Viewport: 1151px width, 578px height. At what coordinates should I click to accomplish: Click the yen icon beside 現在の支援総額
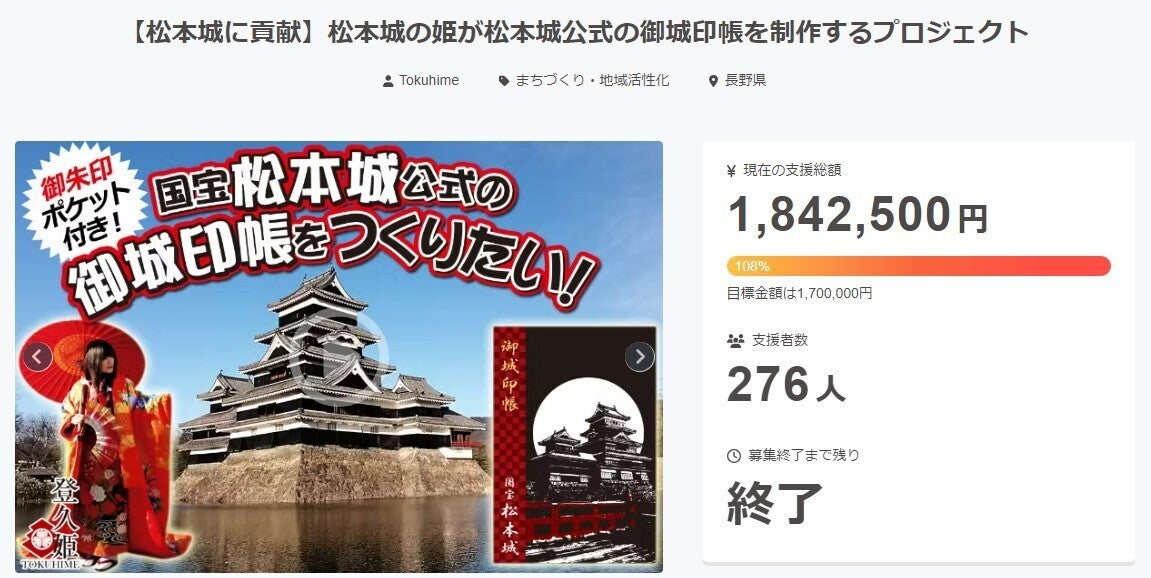coord(731,171)
